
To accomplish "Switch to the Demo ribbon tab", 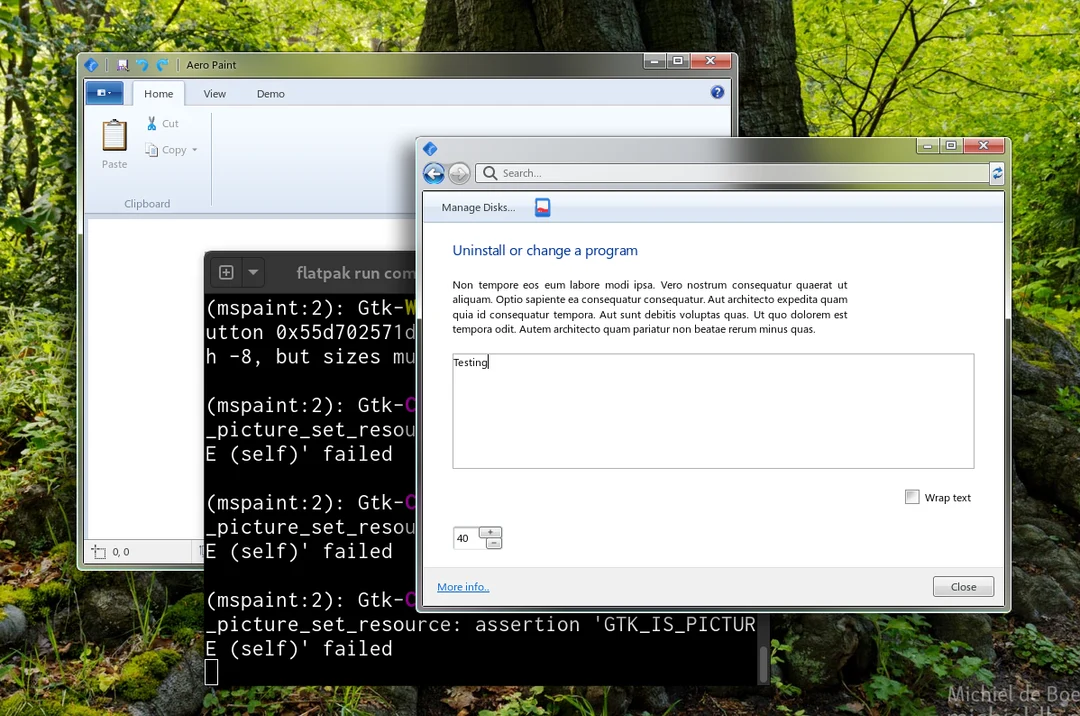I will click(x=270, y=93).
